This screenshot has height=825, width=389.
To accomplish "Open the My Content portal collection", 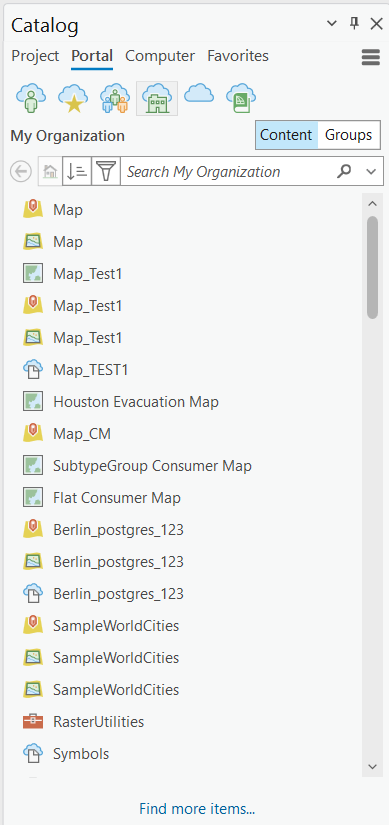I will [31, 98].
